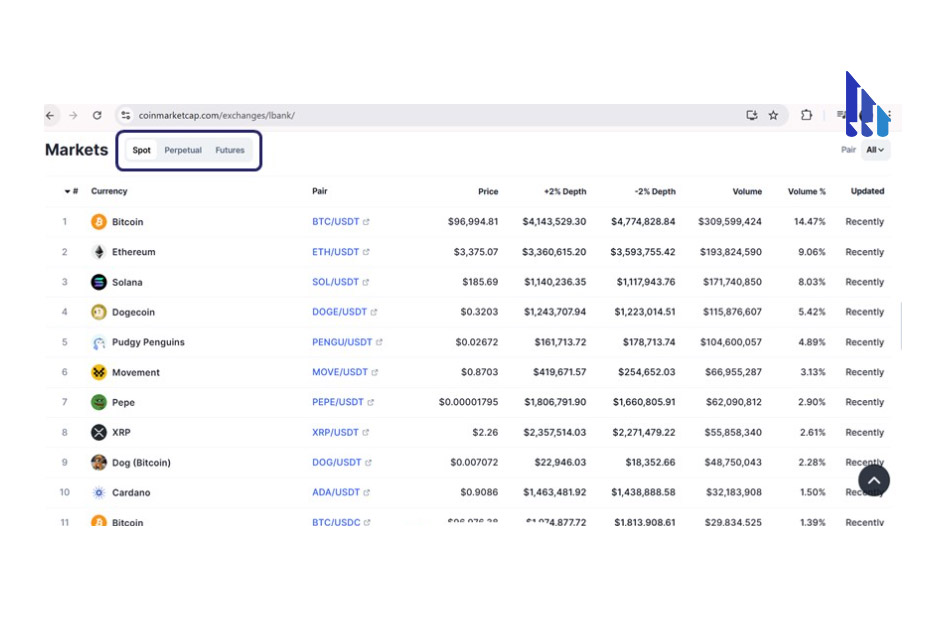Click the Solana coin logo
This screenshot has width=946, height=630.
tap(98, 282)
